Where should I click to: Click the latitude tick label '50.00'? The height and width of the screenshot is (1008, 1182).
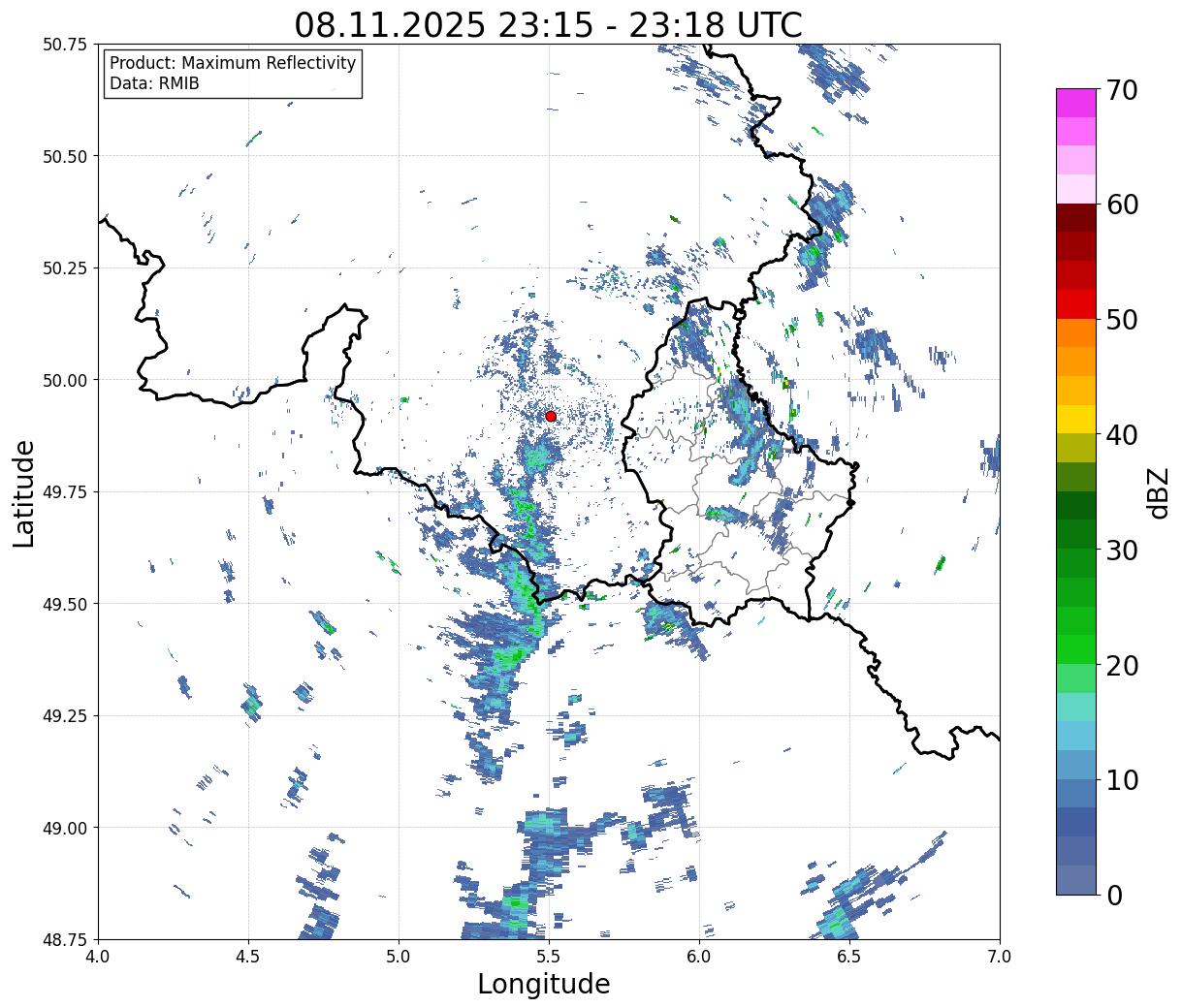tap(65, 380)
